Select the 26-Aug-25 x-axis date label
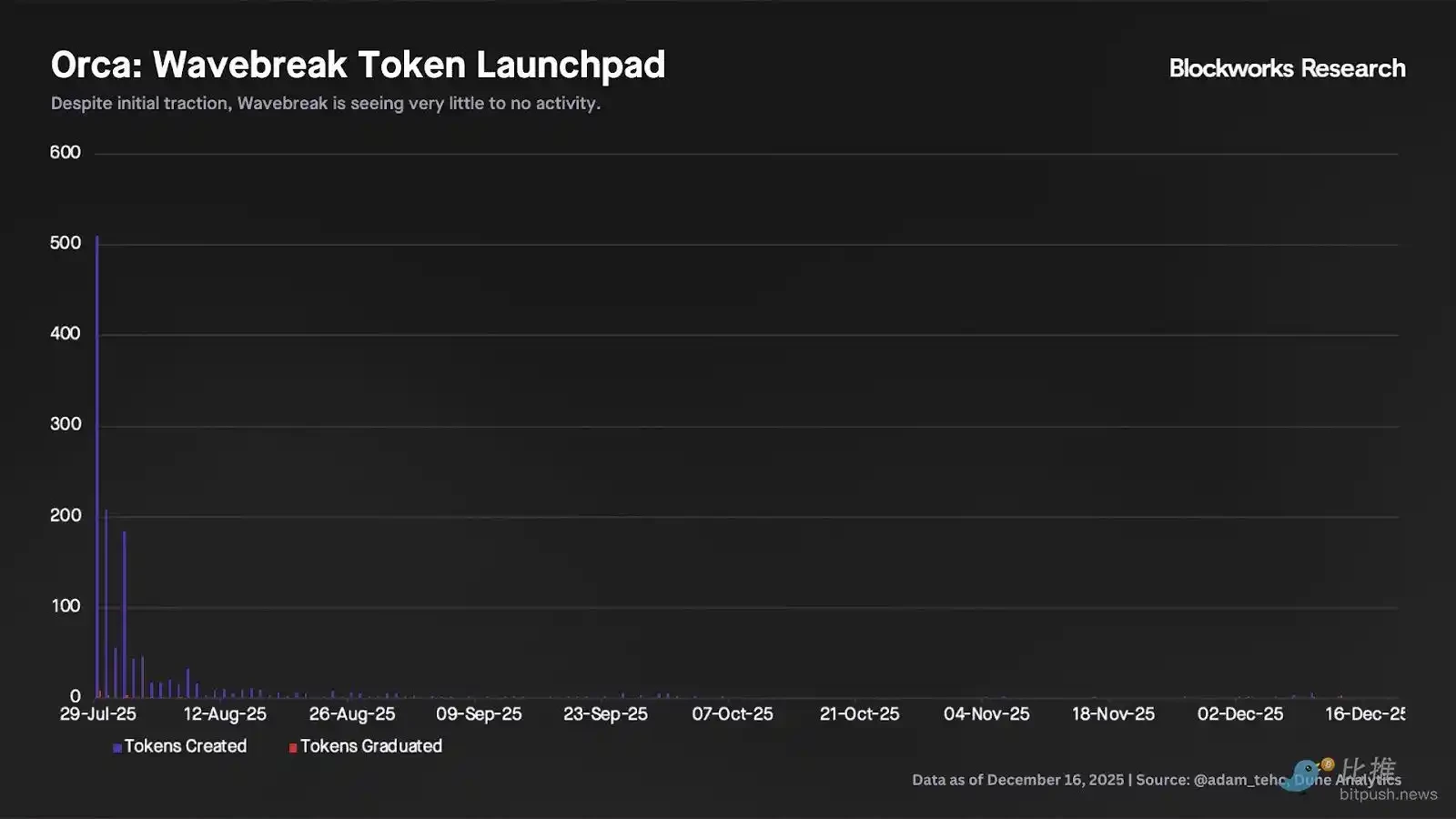 (x=352, y=714)
